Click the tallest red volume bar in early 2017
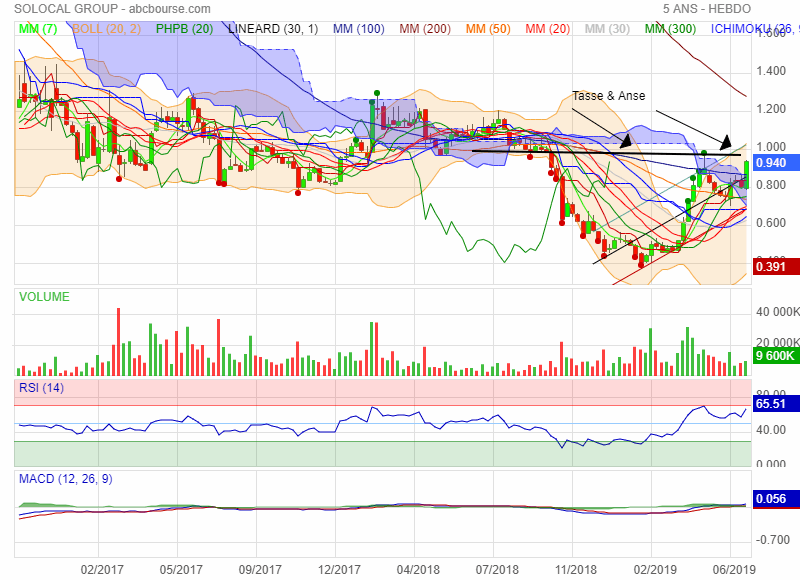800x580 pixels. point(118,342)
